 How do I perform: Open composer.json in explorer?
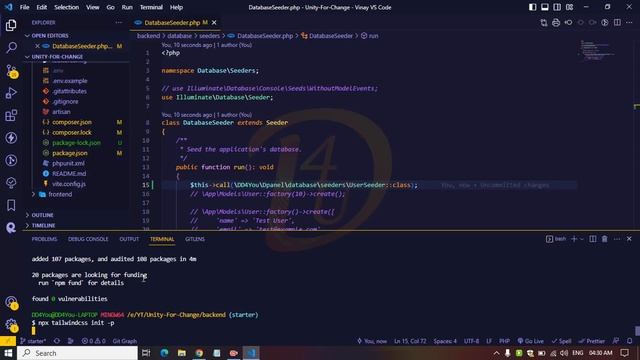(x=72, y=122)
